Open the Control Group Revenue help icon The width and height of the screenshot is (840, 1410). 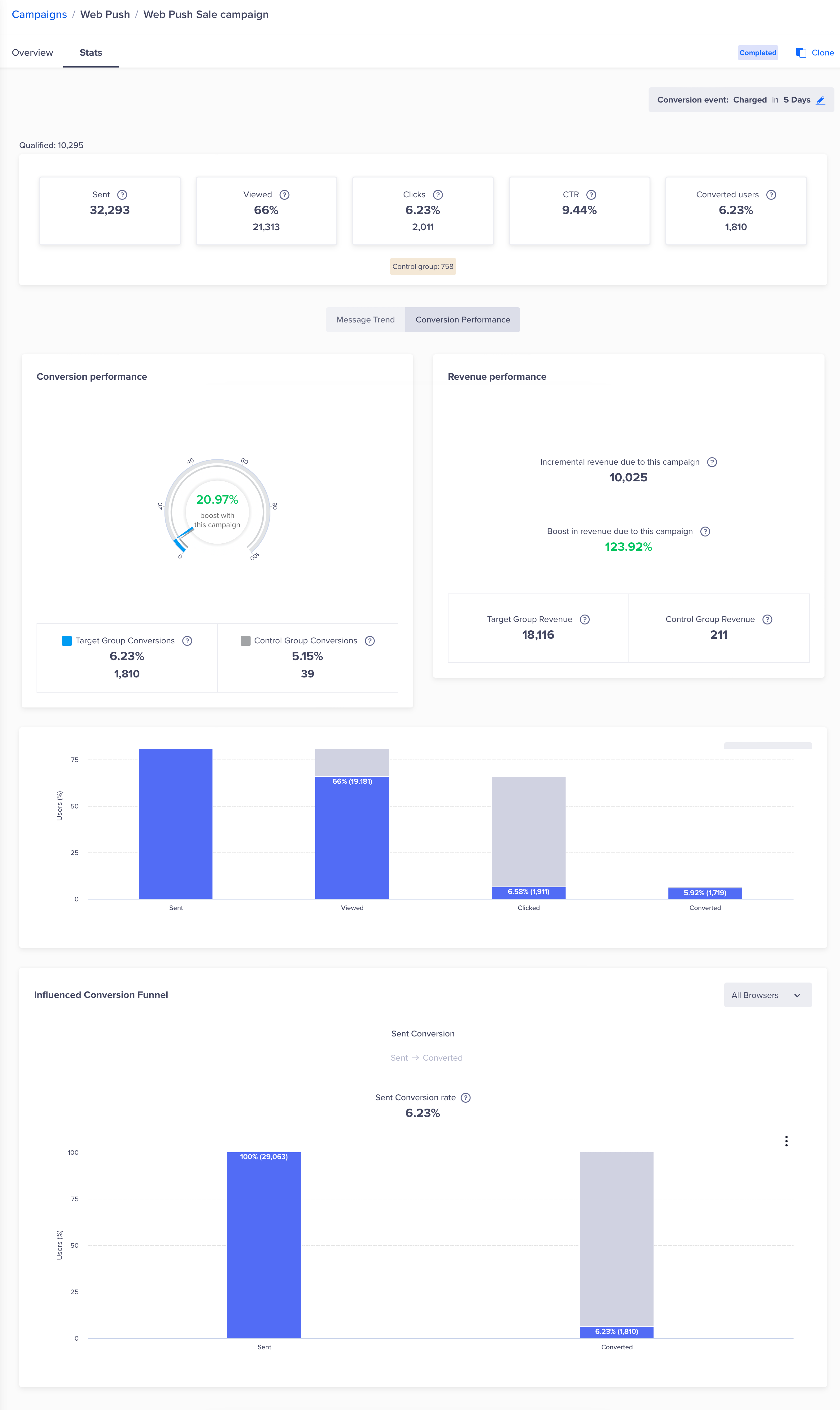767,619
